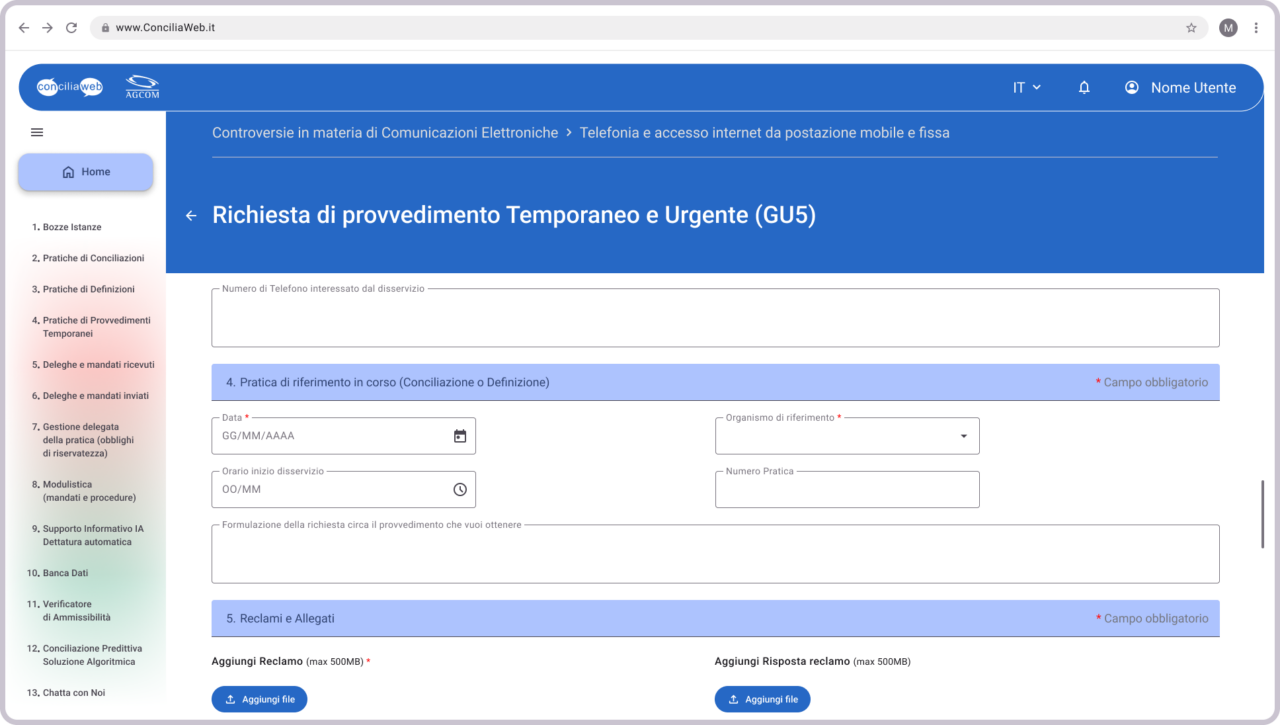Image resolution: width=1280 pixels, height=725 pixels.
Task: Focus the Data date input field
Action: click(x=343, y=436)
